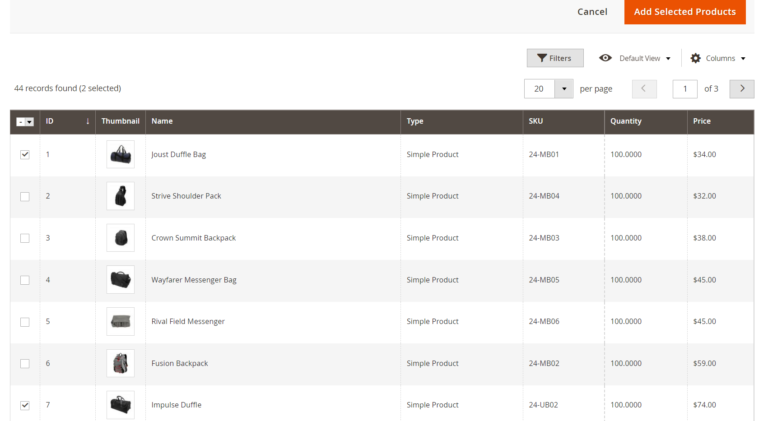Go to next page with right chevron
Screen dimensions: 768x421
pyautogui.click(x=742, y=89)
